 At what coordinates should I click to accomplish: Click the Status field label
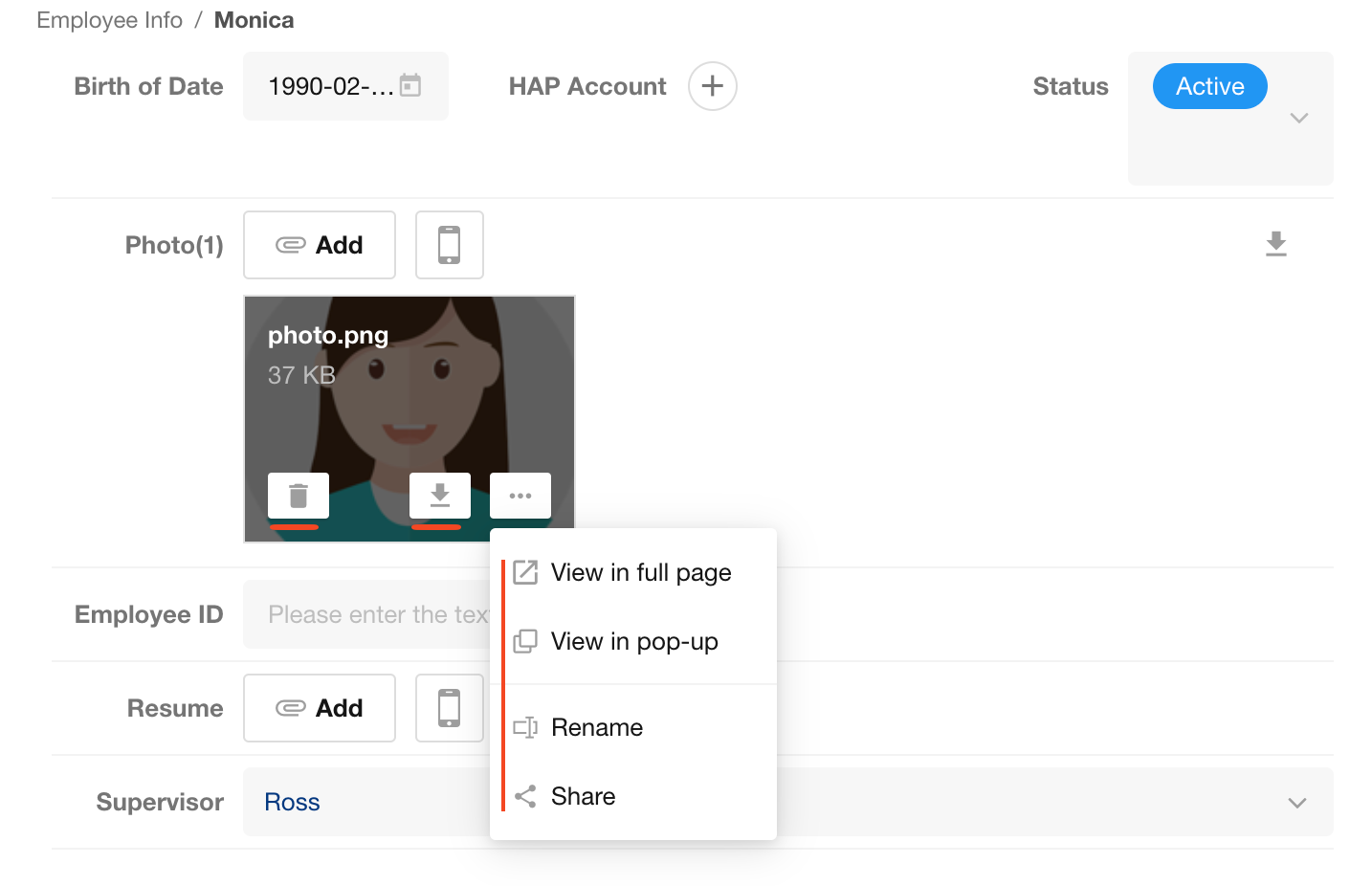[x=1071, y=86]
